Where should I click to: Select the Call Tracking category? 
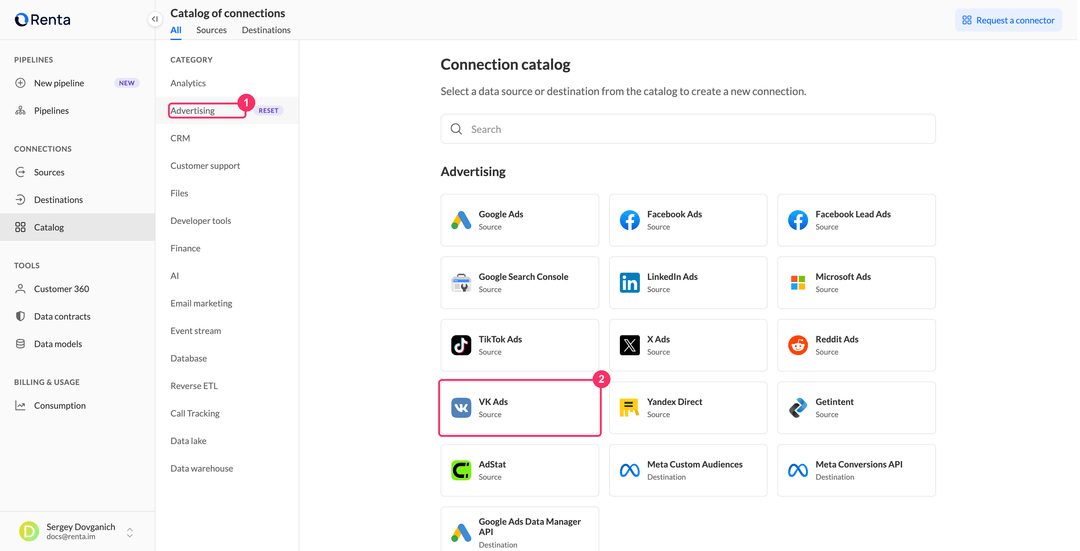coord(195,414)
